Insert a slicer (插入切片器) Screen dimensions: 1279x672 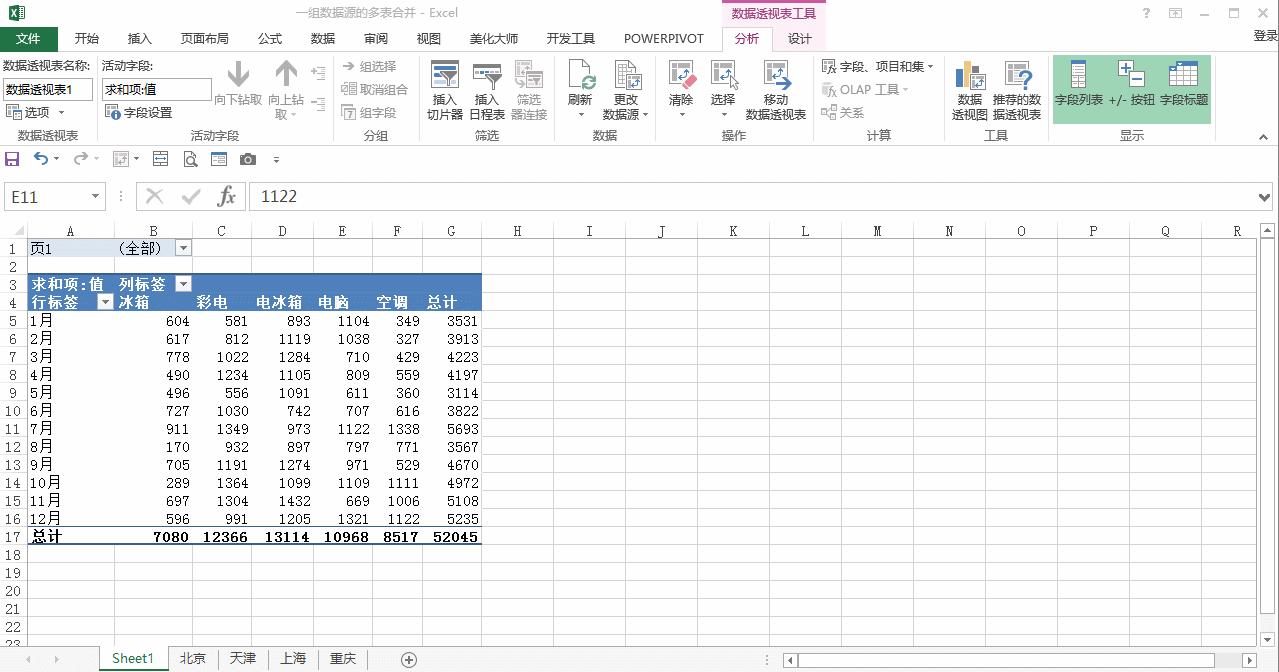pyautogui.click(x=445, y=90)
